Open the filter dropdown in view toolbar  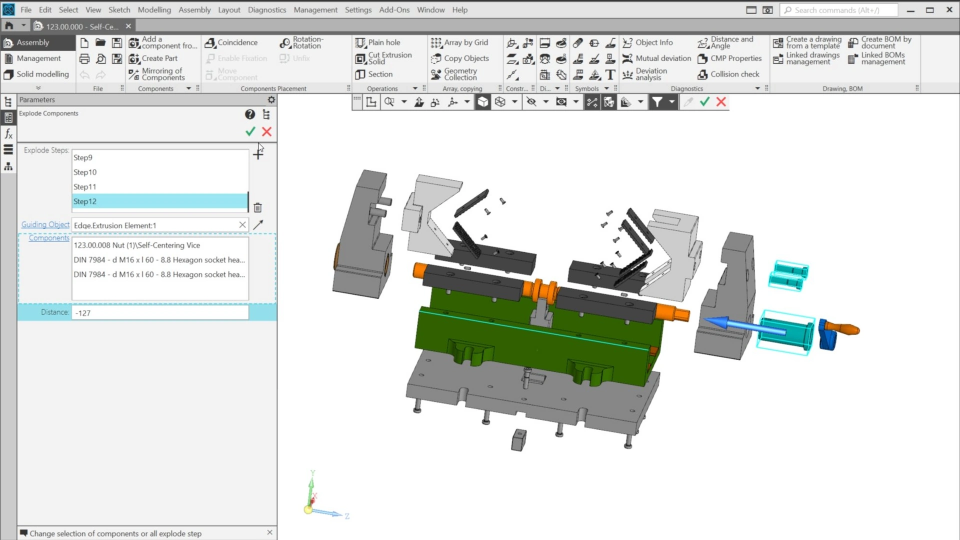[671, 102]
